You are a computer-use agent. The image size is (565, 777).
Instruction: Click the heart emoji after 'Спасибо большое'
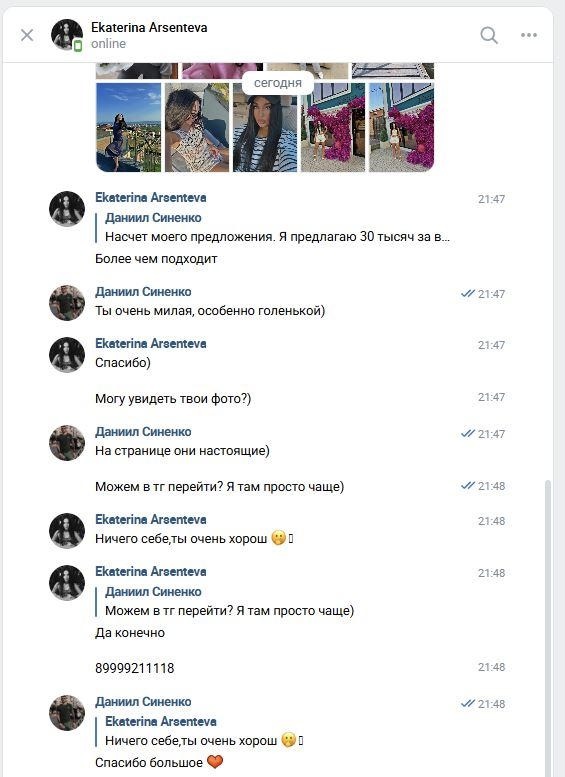(x=215, y=762)
